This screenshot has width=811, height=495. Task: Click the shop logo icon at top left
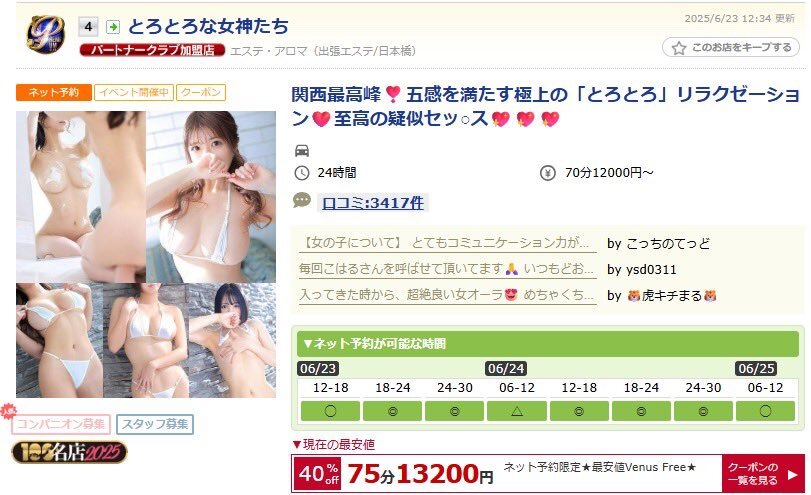46,34
